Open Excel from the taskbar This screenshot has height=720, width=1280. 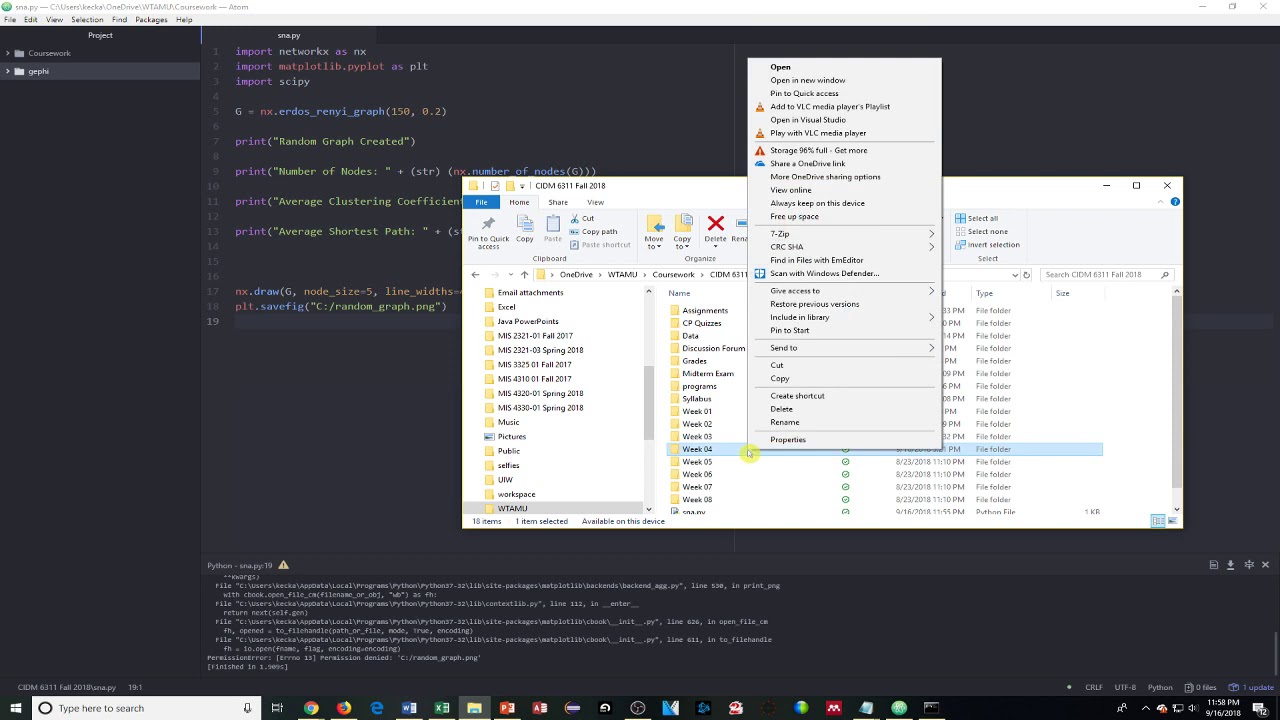click(x=442, y=708)
